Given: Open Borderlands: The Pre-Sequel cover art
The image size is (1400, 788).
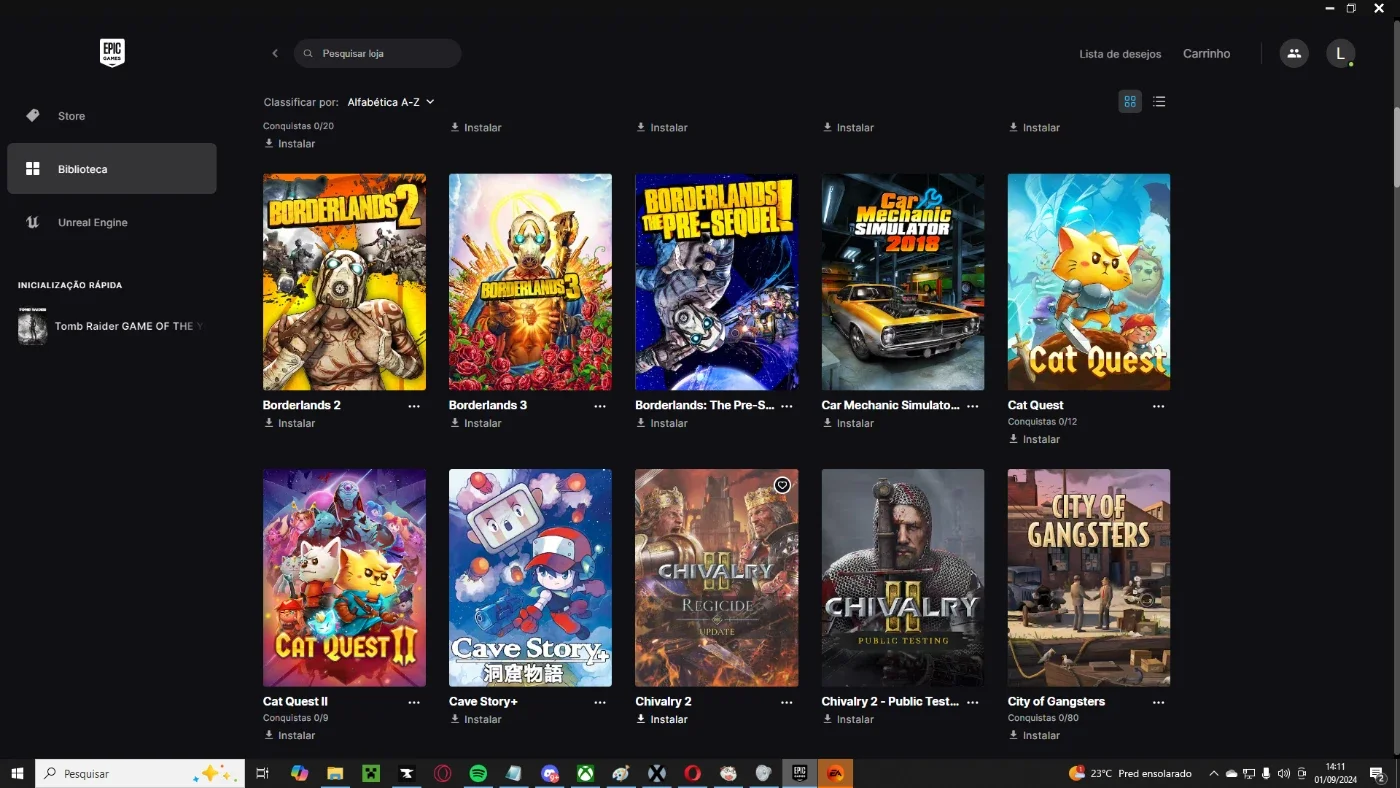Looking at the screenshot, I should tap(716, 282).
